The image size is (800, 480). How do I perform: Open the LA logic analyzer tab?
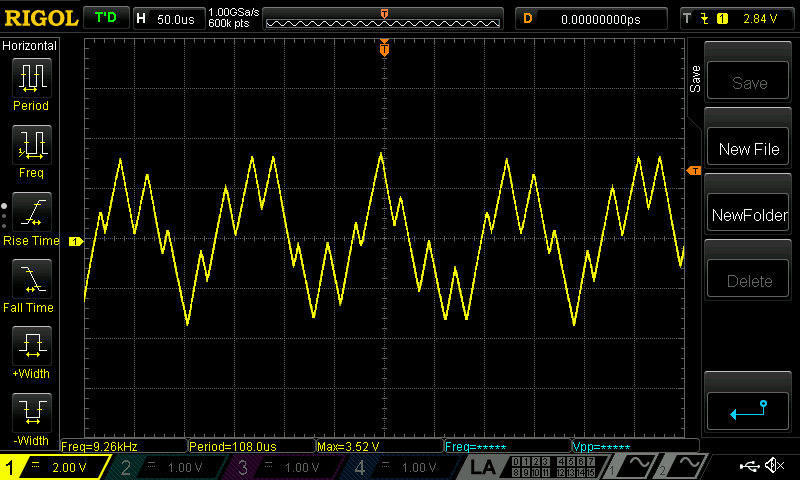click(x=483, y=467)
